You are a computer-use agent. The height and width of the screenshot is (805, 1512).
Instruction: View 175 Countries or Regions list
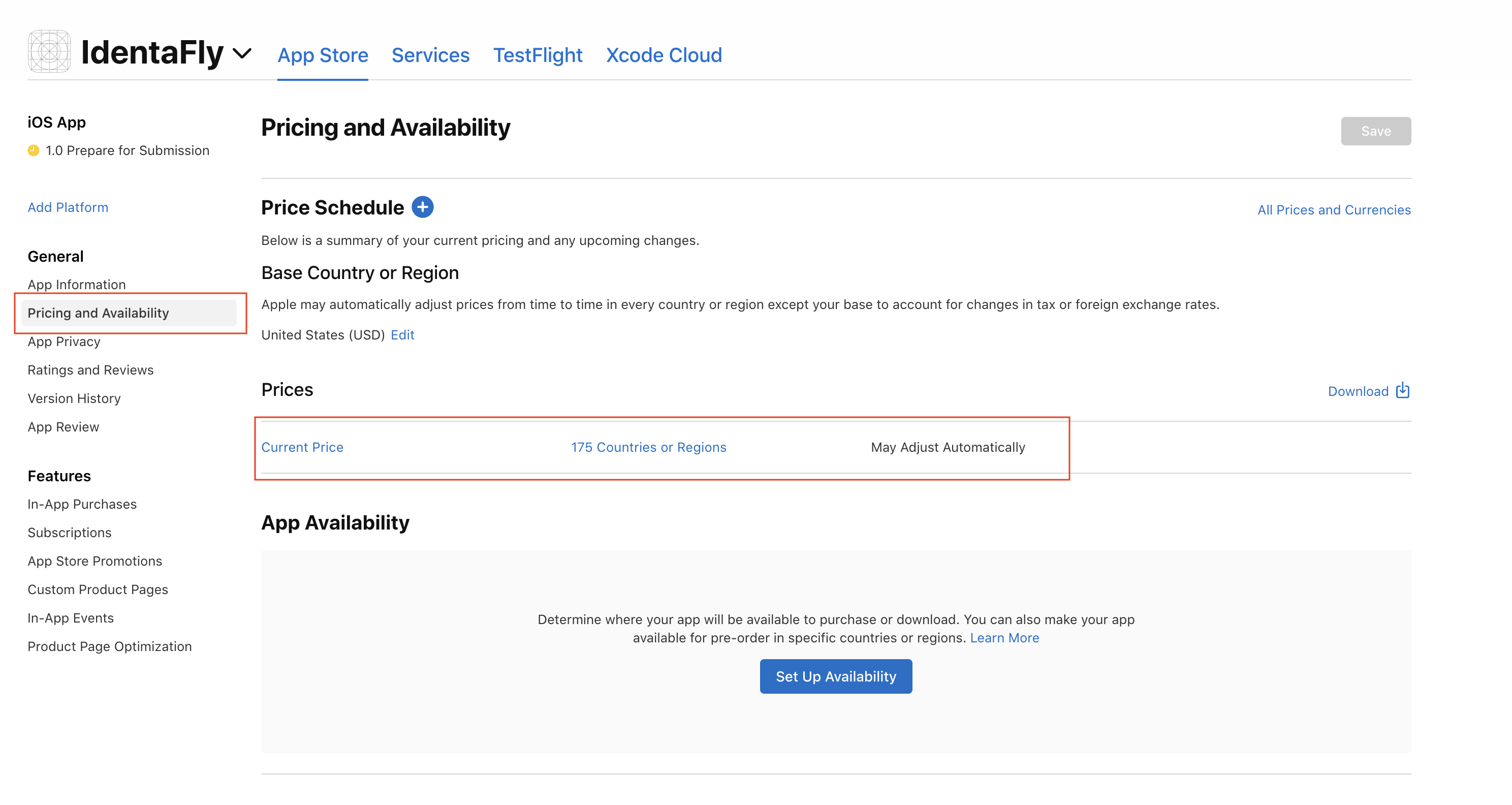click(648, 447)
